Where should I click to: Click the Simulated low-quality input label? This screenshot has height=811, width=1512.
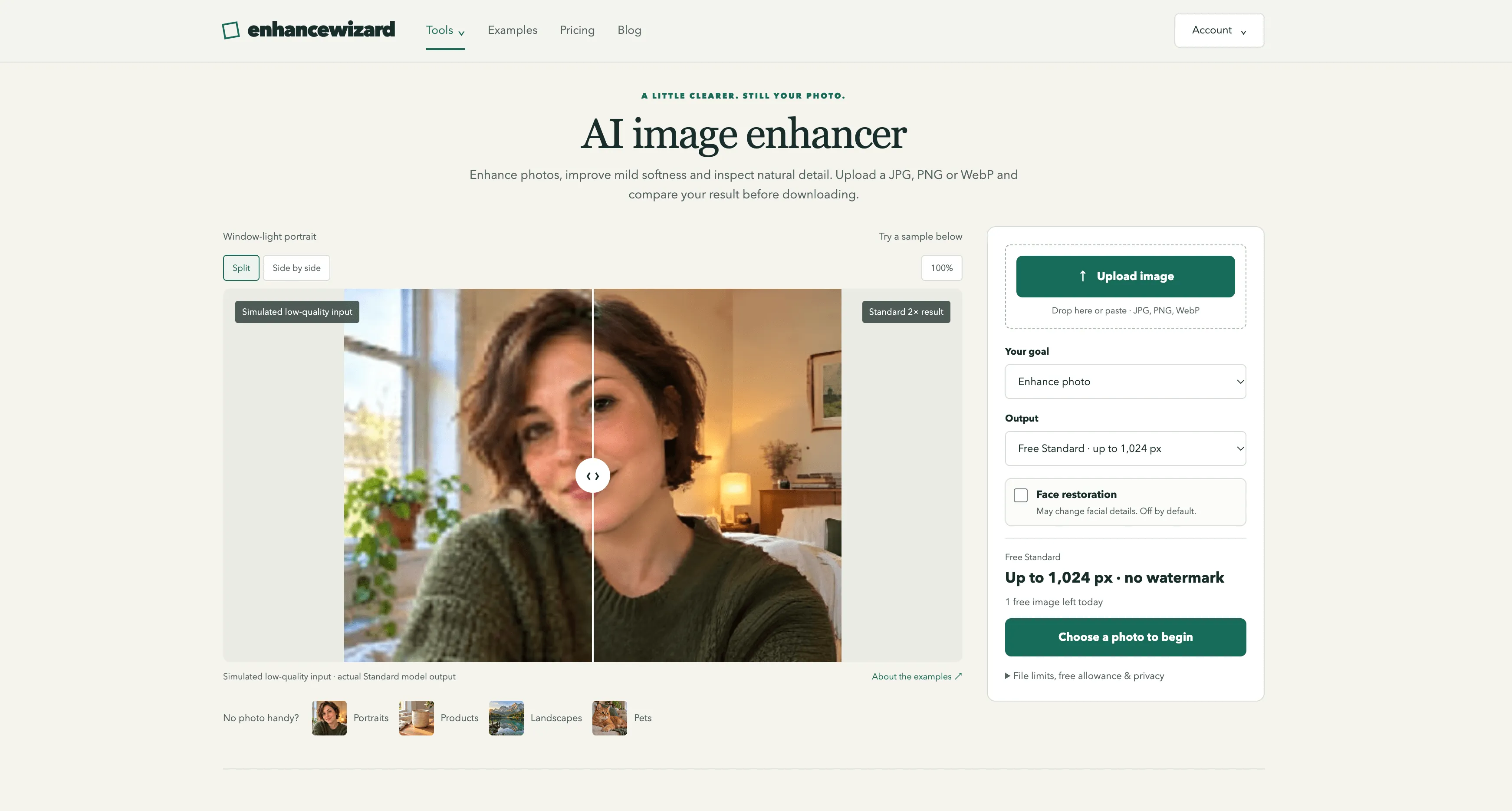pyautogui.click(x=297, y=312)
